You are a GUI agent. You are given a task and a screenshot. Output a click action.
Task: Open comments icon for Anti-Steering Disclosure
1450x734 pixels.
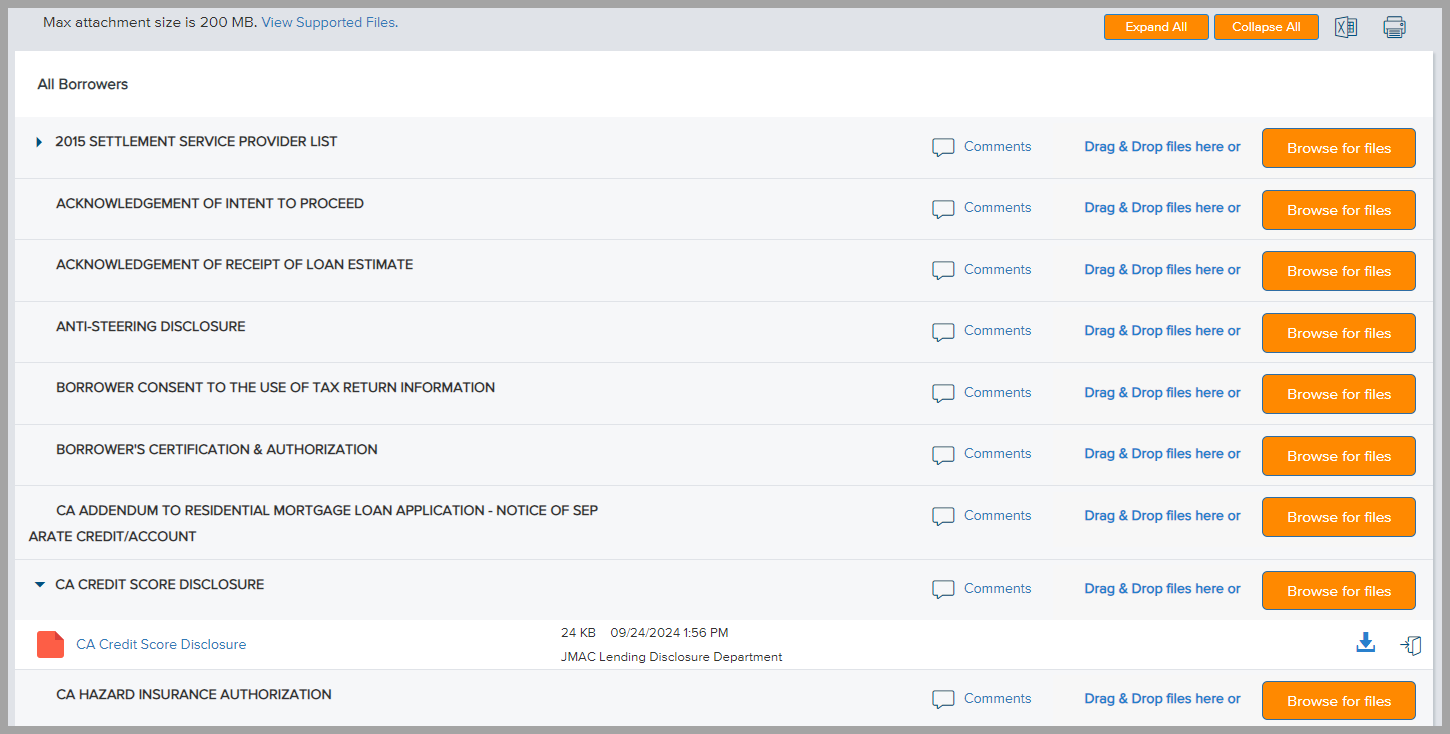(x=943, y=331)
